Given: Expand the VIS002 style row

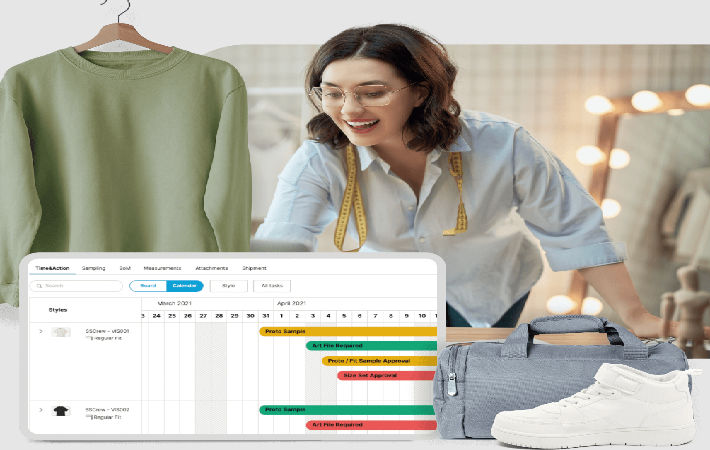Looking at the screenshot, I should (x=41, y=410).
